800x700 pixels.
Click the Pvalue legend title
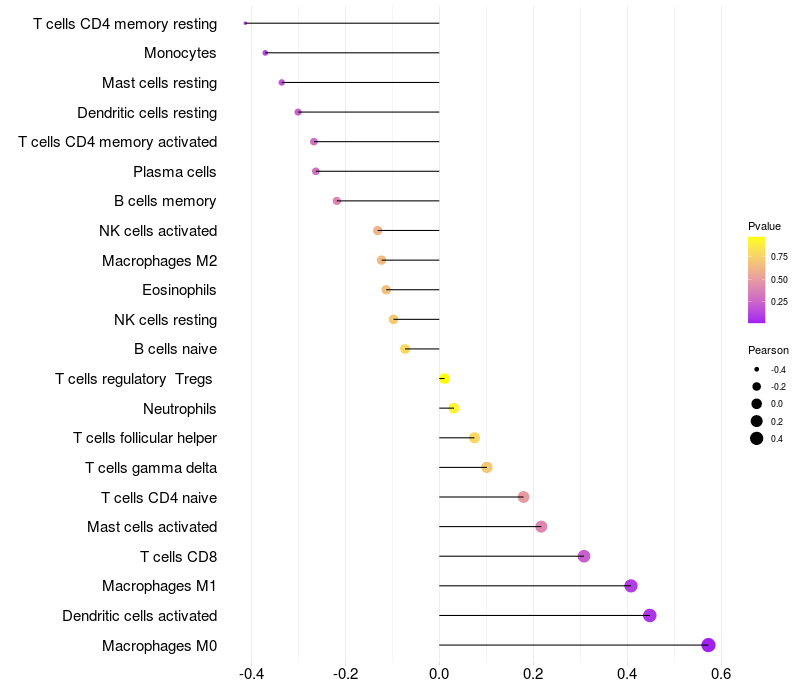[x=764, y=226]
